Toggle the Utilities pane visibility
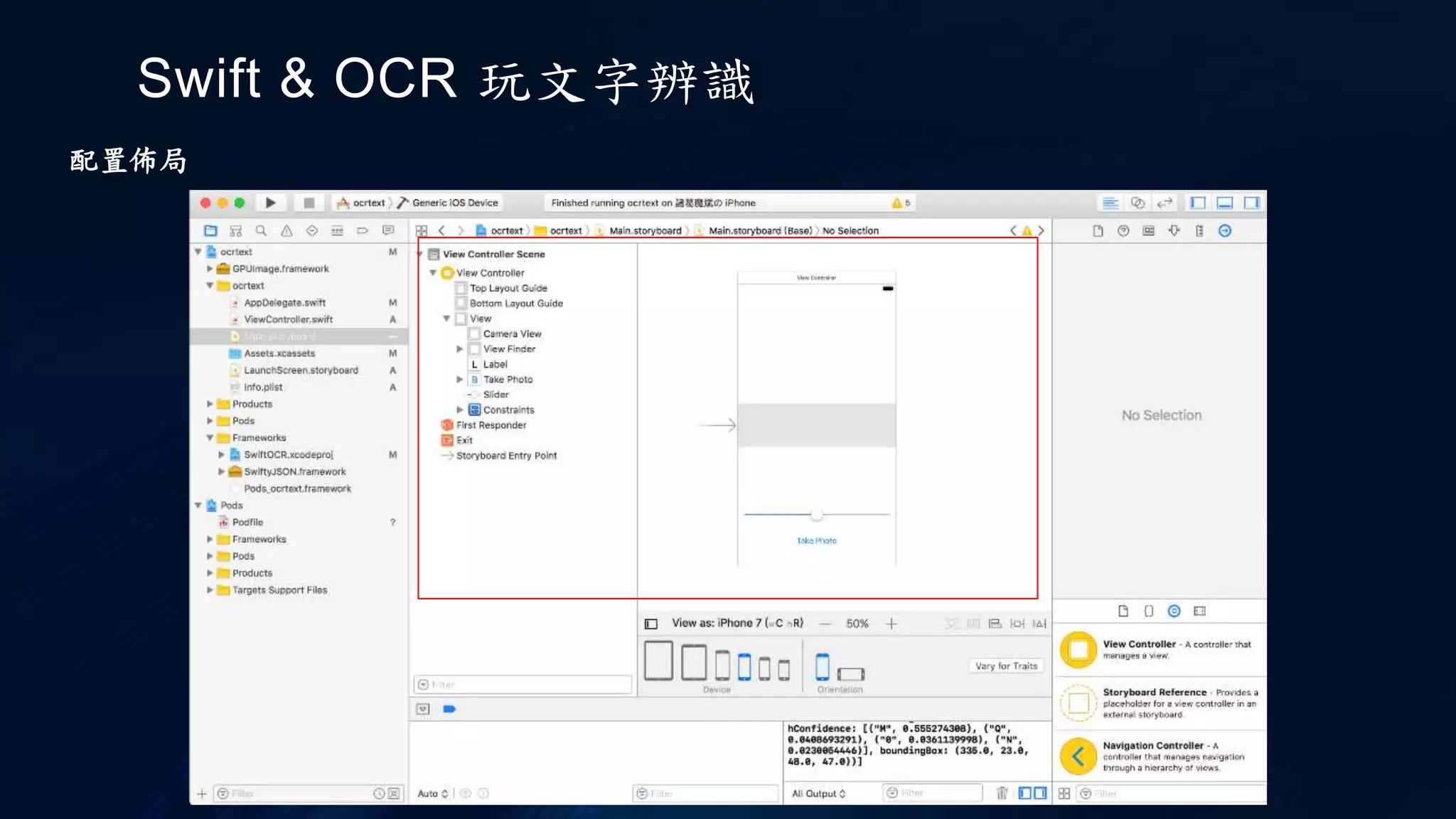 coord(1252,203)
